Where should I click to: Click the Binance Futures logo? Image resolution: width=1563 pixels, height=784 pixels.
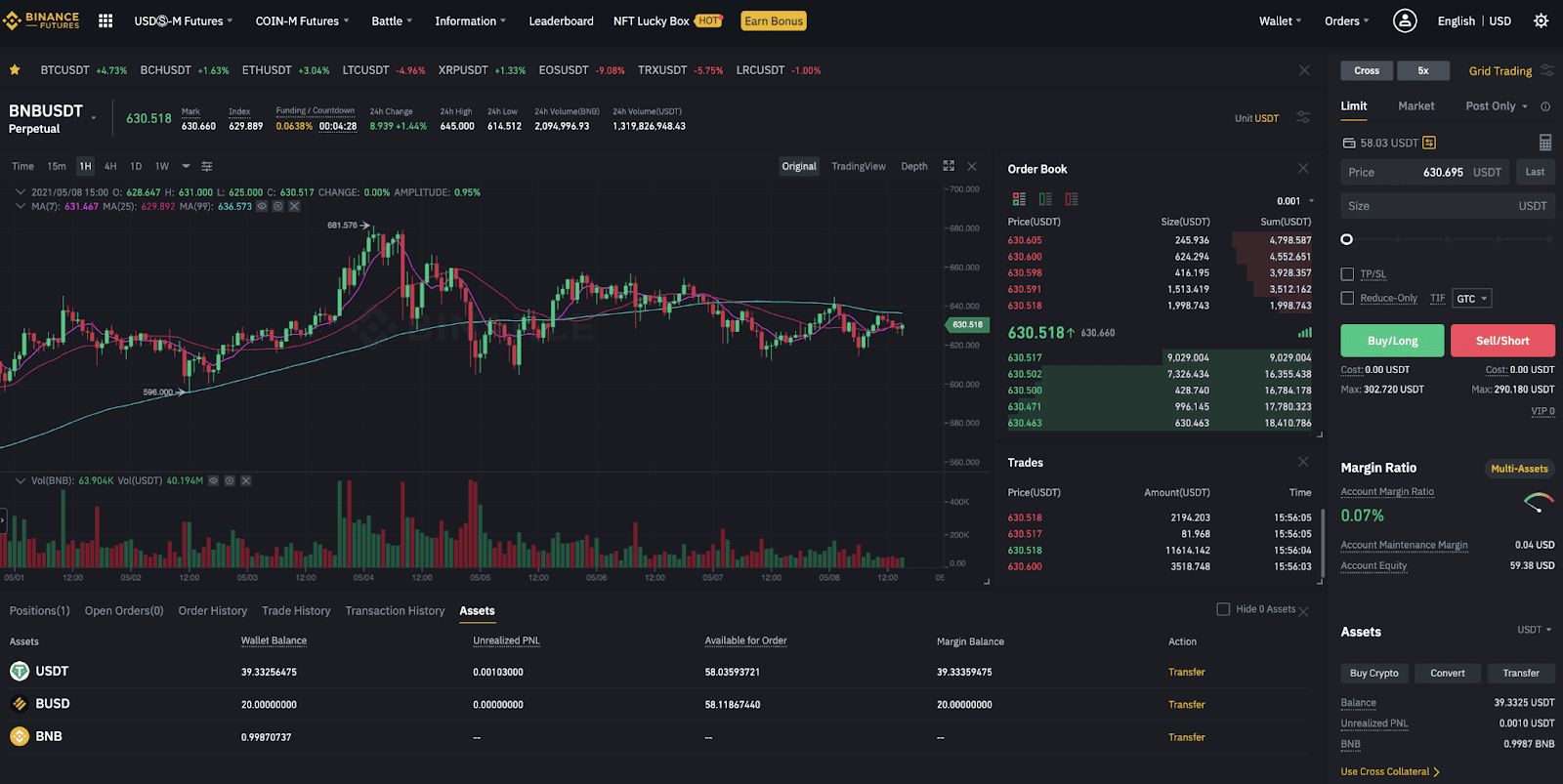tap(41, 21)
